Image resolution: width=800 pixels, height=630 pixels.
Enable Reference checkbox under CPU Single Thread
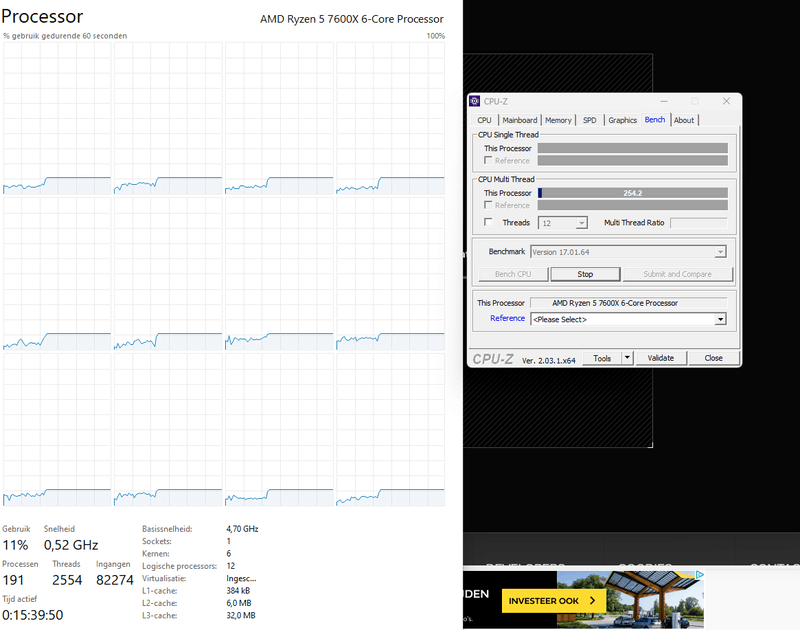pyautogui.click(x=488, y=160)
